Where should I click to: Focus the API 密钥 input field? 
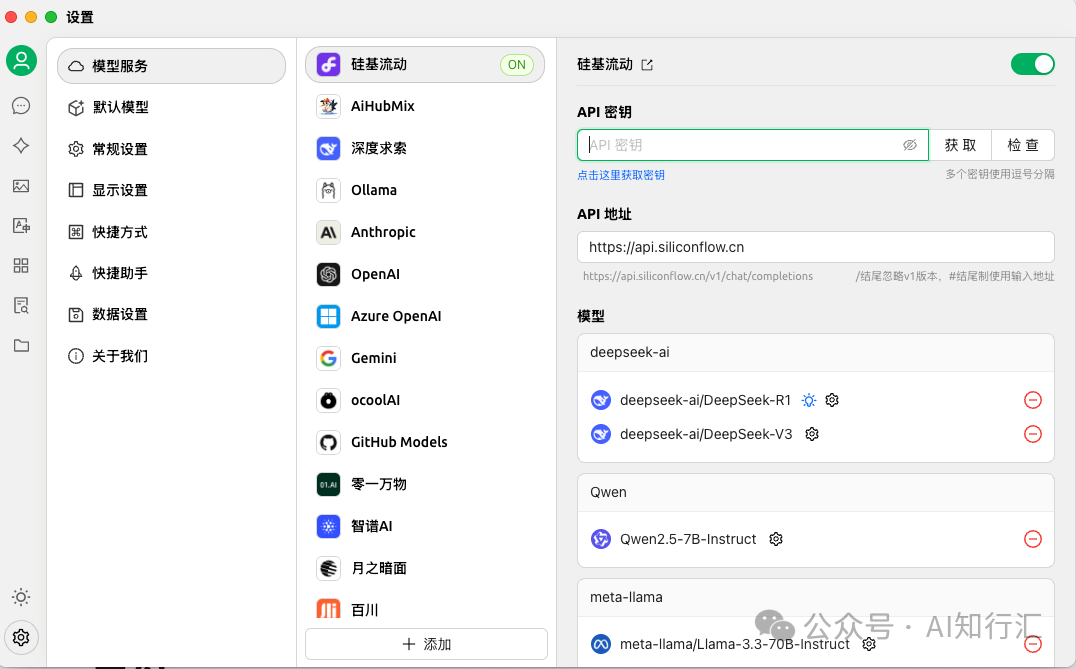pos(753,145)
